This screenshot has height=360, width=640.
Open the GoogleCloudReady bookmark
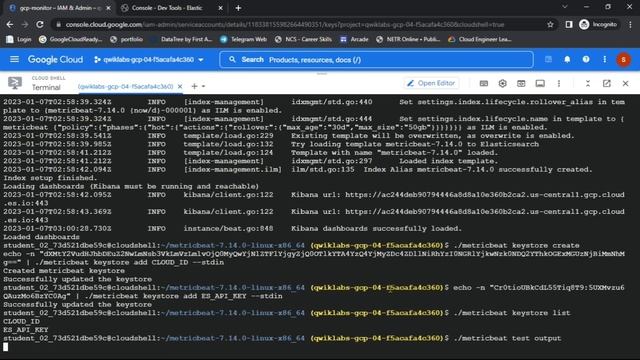(71, 39)
